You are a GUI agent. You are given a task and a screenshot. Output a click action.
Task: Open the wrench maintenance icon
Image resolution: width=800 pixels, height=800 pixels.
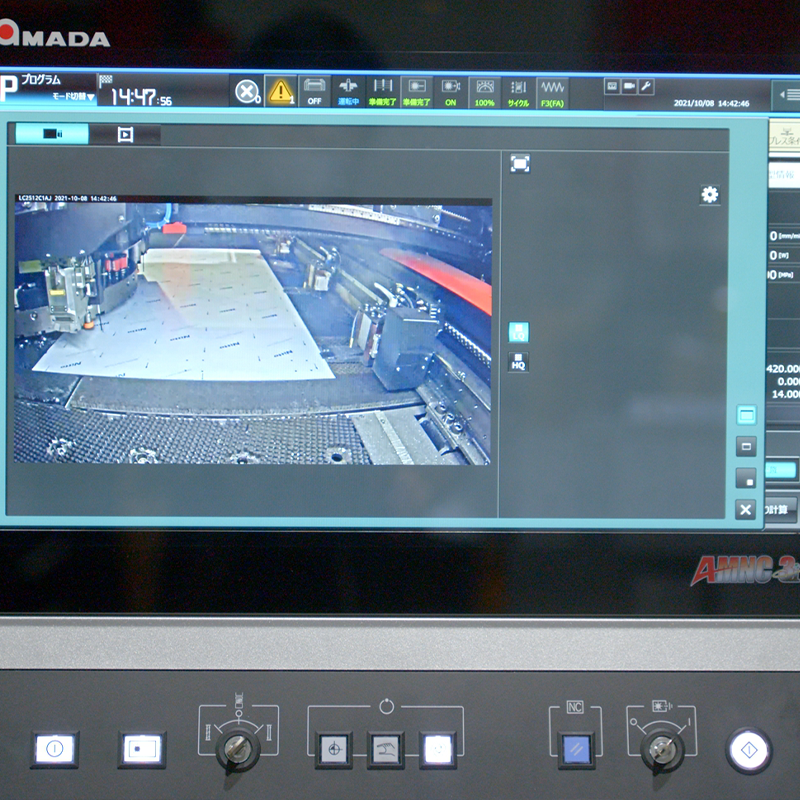[646, 87]
